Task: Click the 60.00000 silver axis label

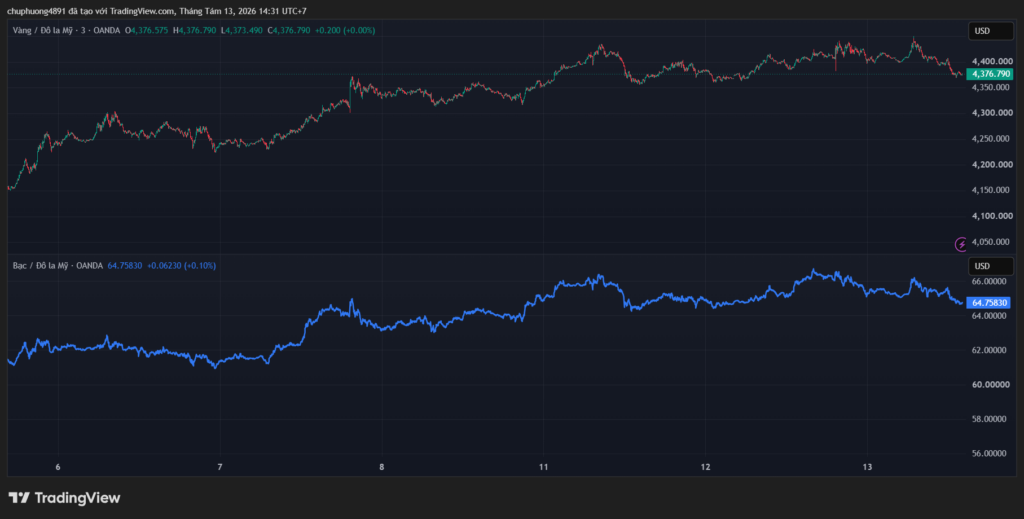Action: coord(992,385)
